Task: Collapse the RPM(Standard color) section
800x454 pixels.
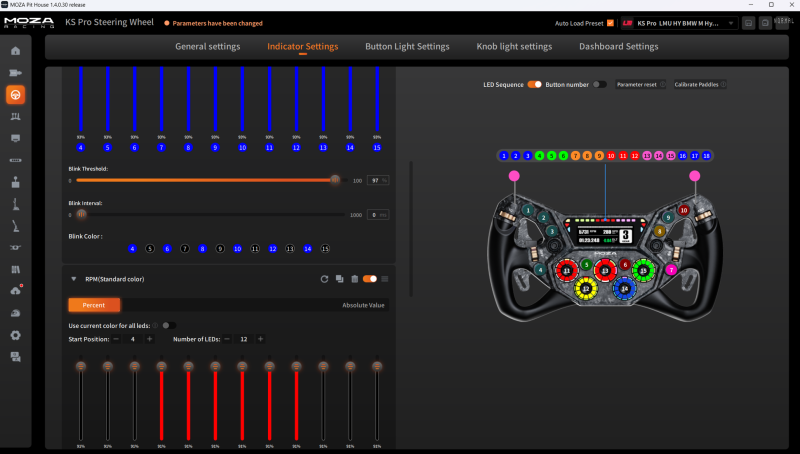Action: [73, 279]
